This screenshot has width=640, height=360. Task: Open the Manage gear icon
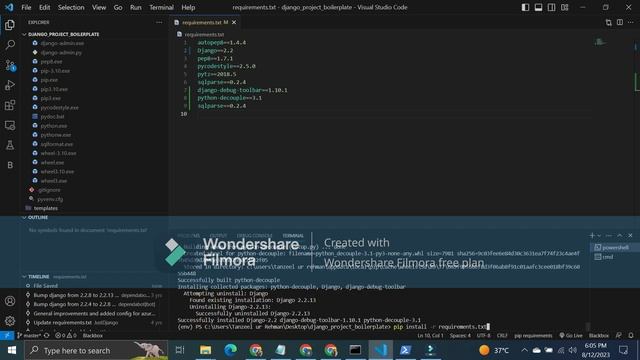pyautogui.click(x=10, y=321)
